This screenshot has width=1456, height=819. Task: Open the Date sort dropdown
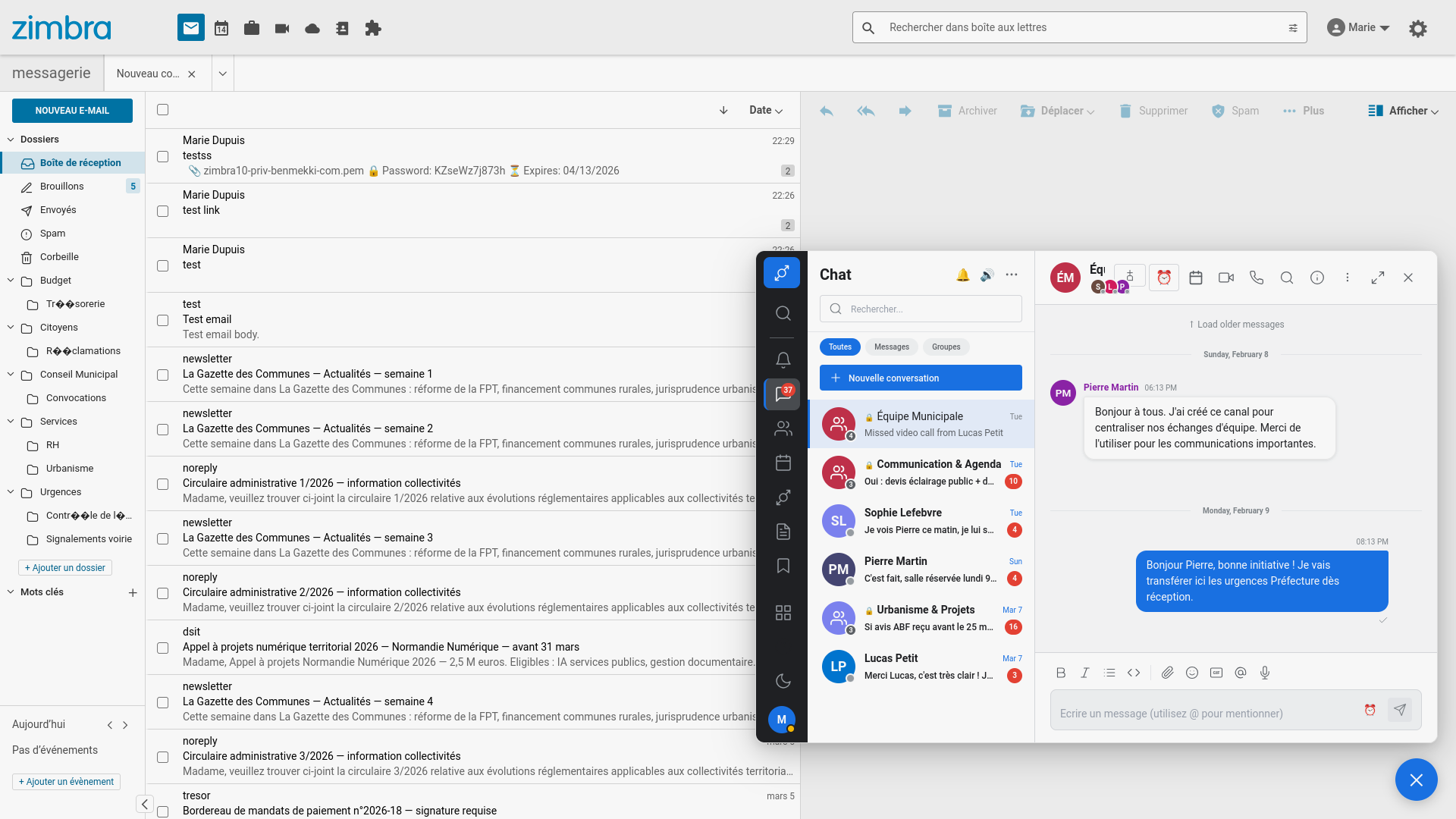click(766, 110)
